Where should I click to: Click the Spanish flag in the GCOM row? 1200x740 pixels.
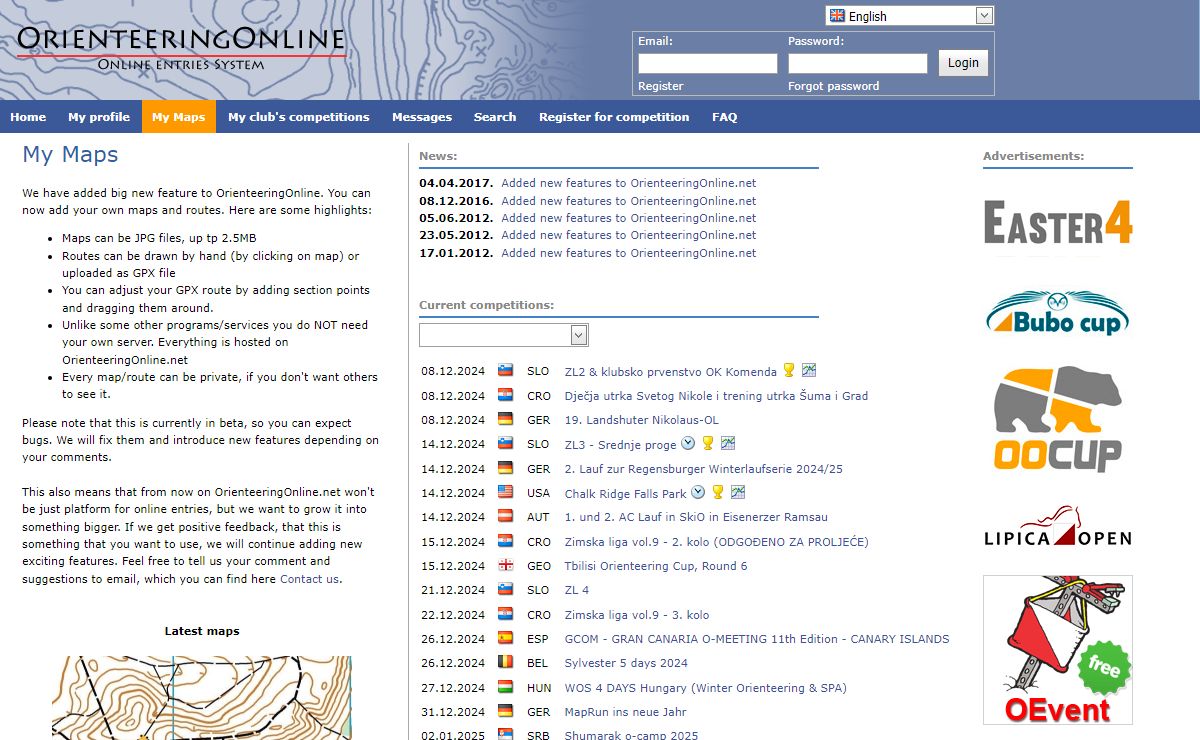(x=505, y=639)
